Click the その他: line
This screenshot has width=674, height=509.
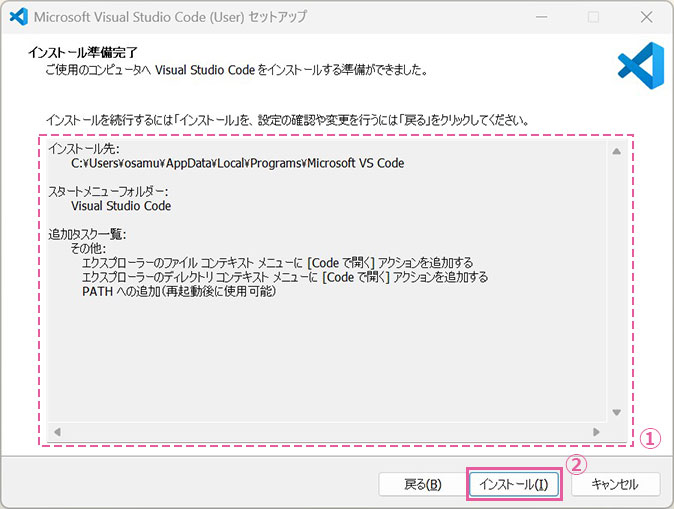coord(89,248)
